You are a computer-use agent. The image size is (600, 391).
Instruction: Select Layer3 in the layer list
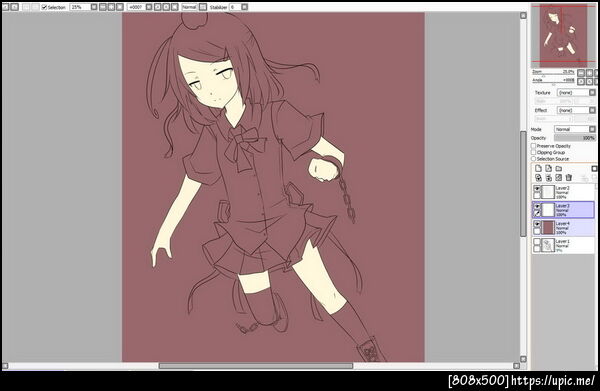pos(564,210)
